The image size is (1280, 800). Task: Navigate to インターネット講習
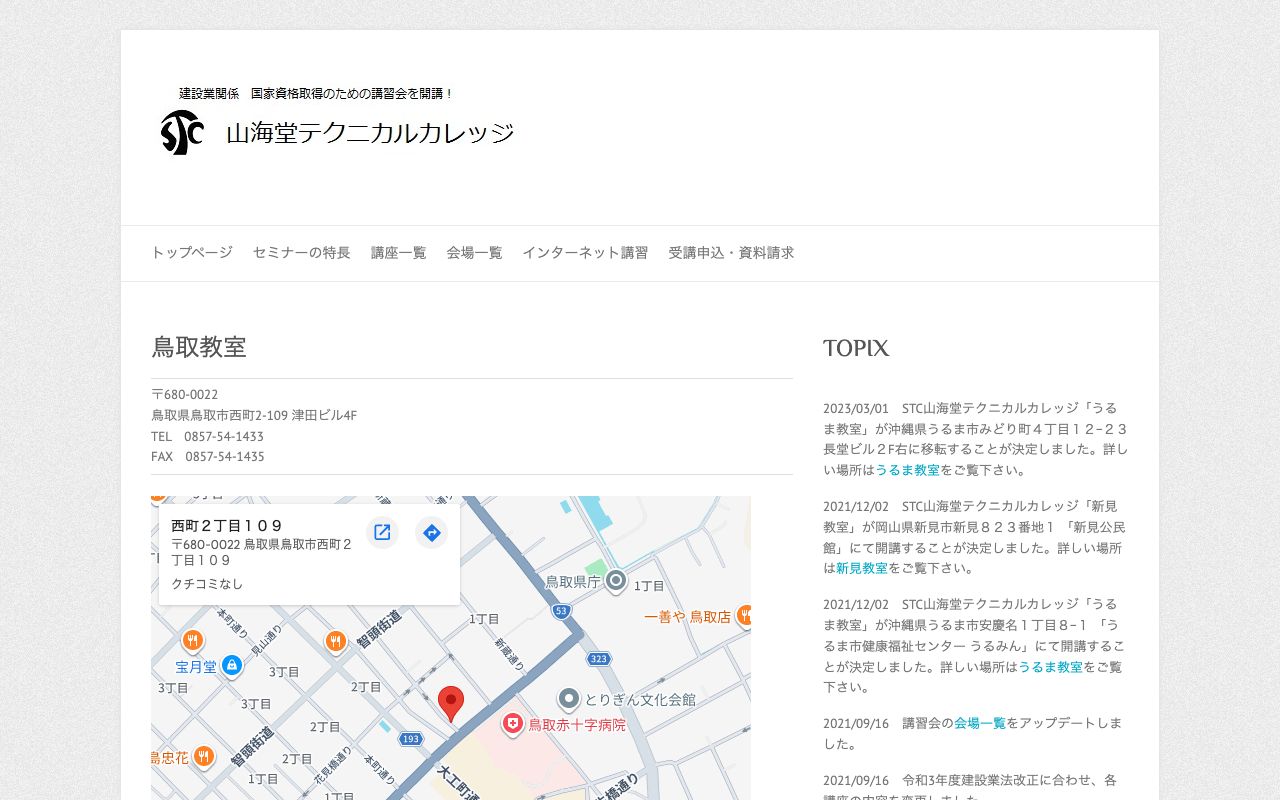tap(585, 253)
